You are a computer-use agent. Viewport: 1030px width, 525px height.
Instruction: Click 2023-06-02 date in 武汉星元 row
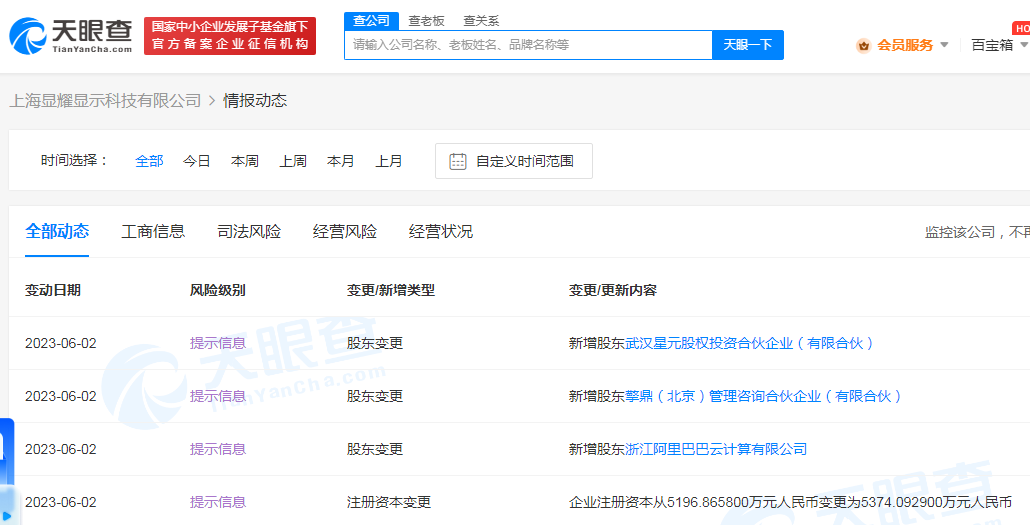(60, 343)
